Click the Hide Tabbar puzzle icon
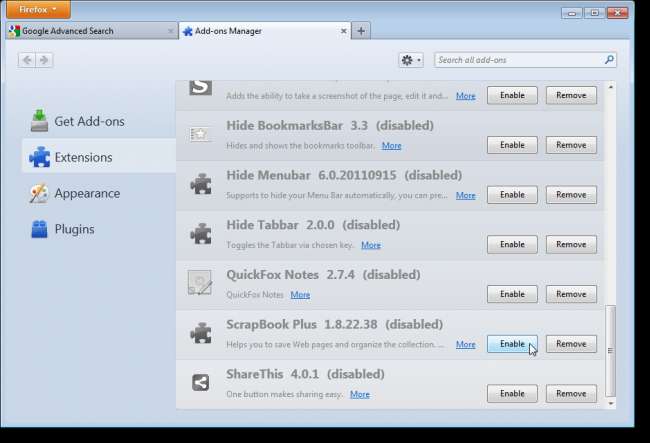Viewport: 650px width, 443px height. click(201, 234)
